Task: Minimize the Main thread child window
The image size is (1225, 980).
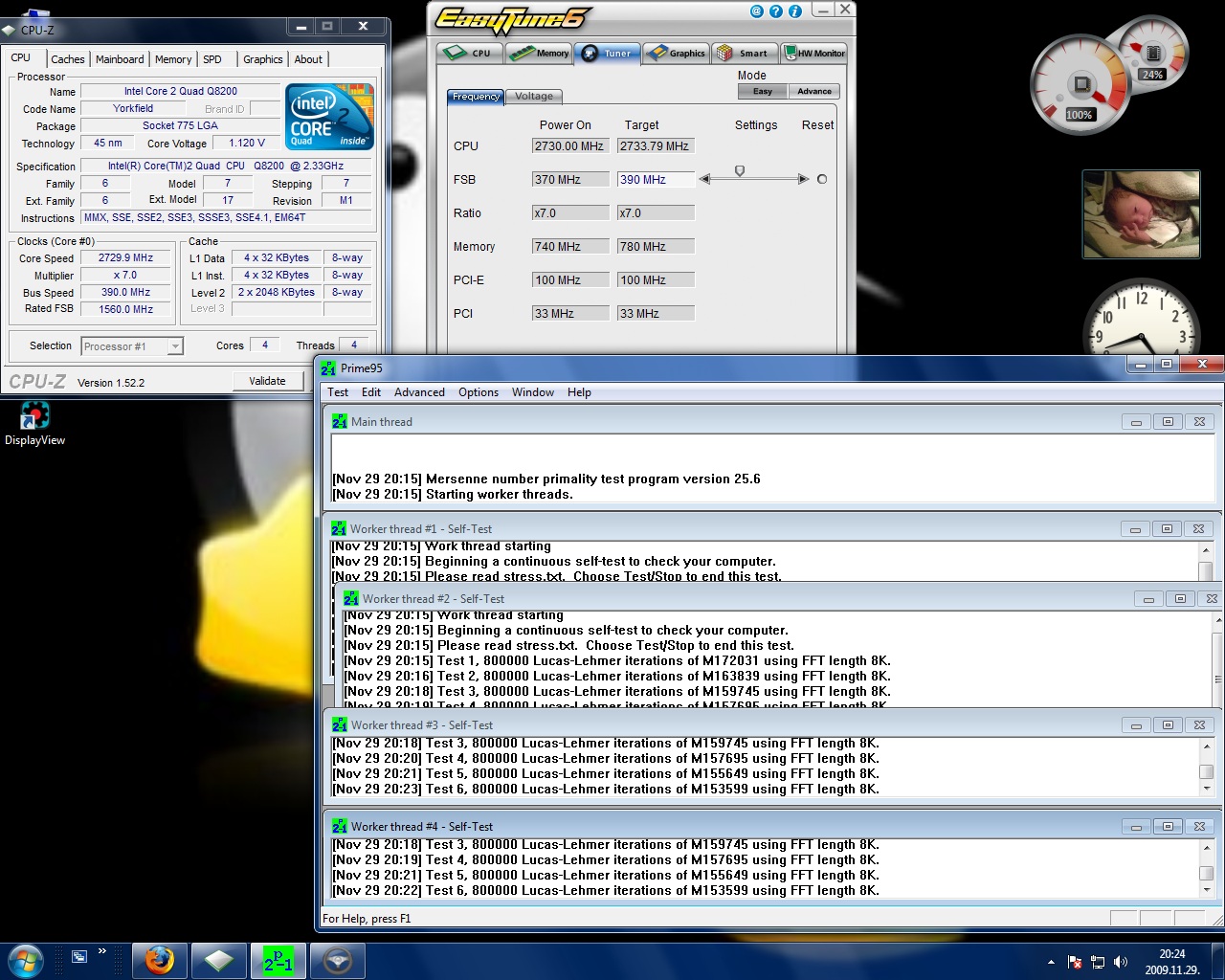Action: pyautogui.click(x=1136, y=422)
